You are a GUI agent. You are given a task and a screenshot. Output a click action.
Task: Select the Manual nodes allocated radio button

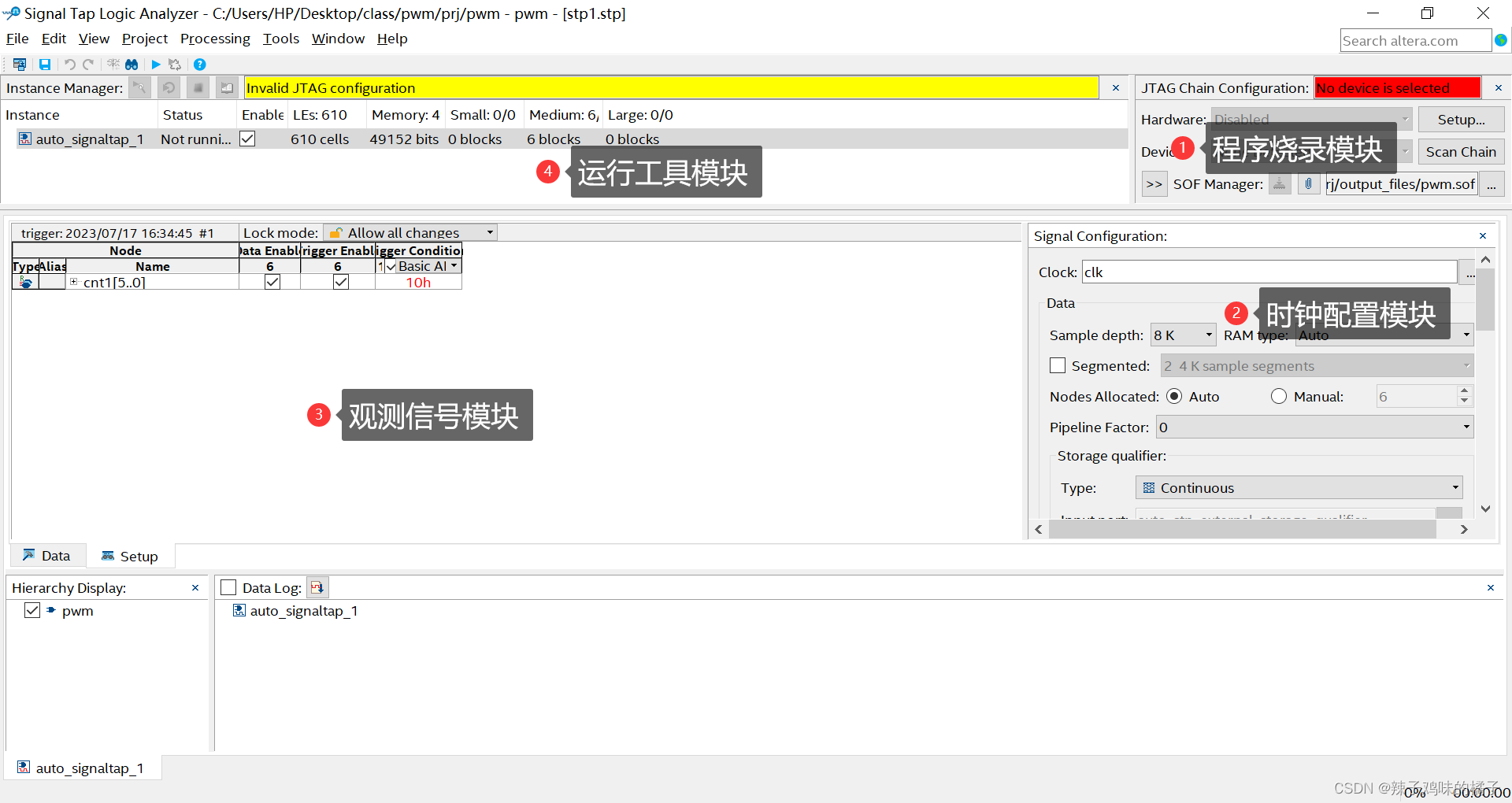coord(1279,396)
